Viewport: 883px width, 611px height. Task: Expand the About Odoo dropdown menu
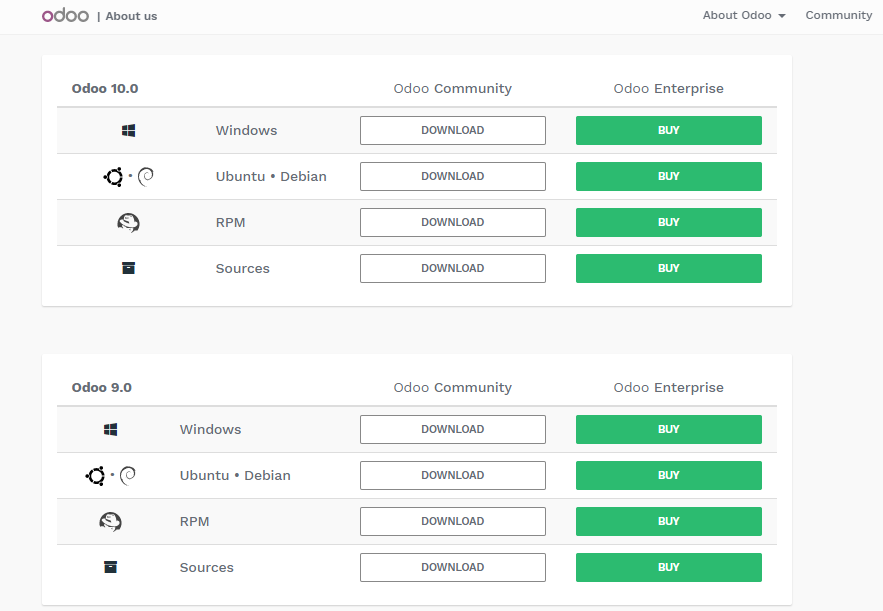click(x=743, y=15)
